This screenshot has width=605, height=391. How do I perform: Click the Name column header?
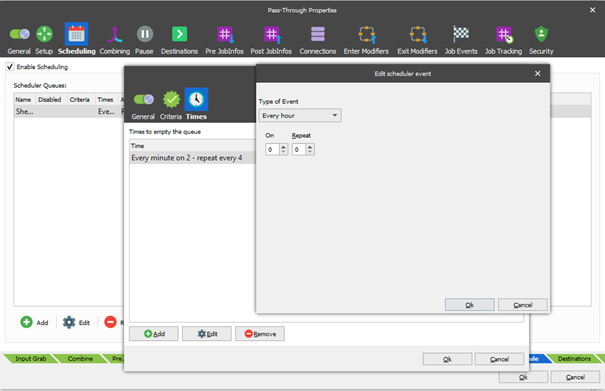click(x=23, y=100)
